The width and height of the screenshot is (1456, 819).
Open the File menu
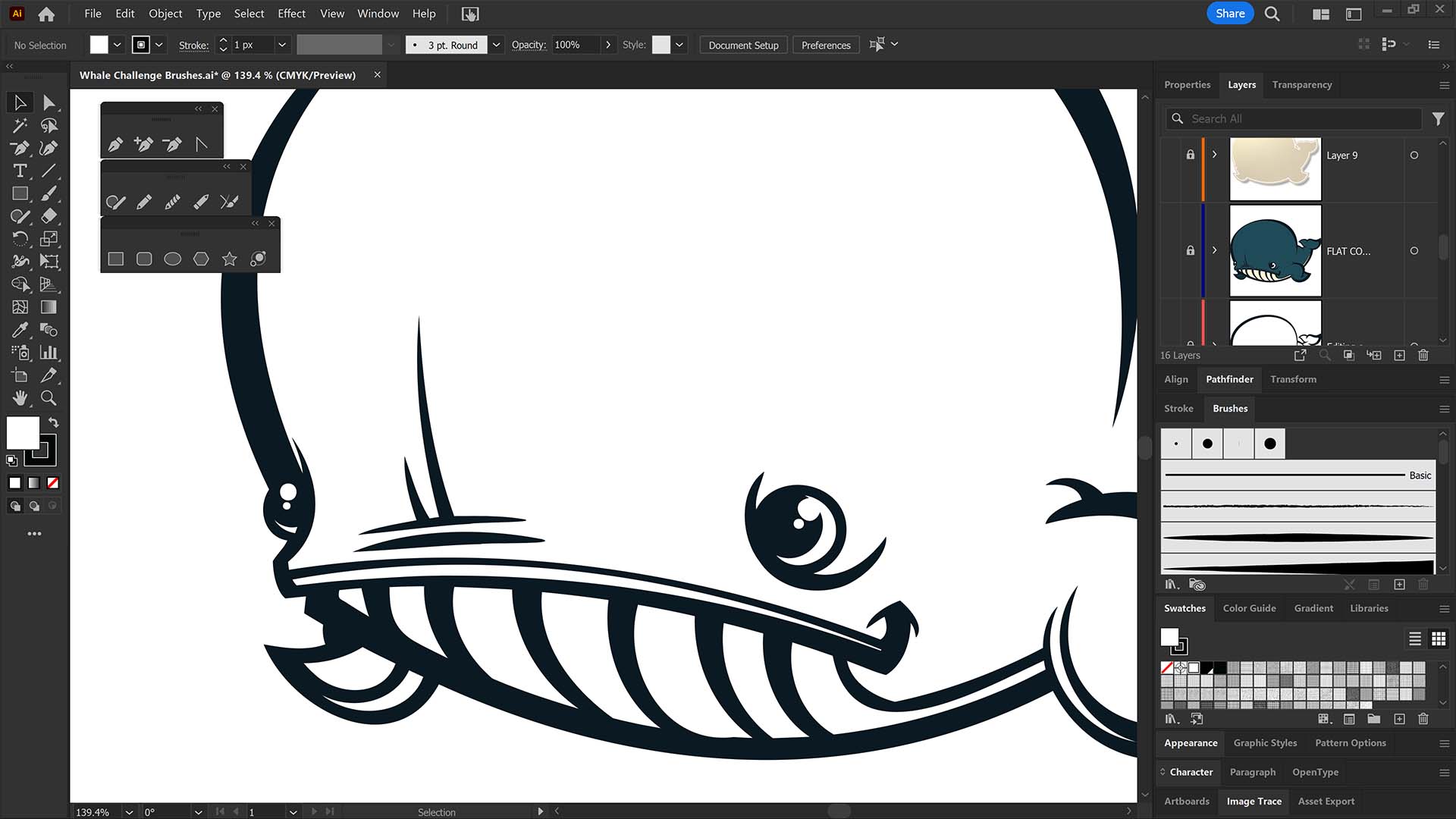click(x=93, y=14)
